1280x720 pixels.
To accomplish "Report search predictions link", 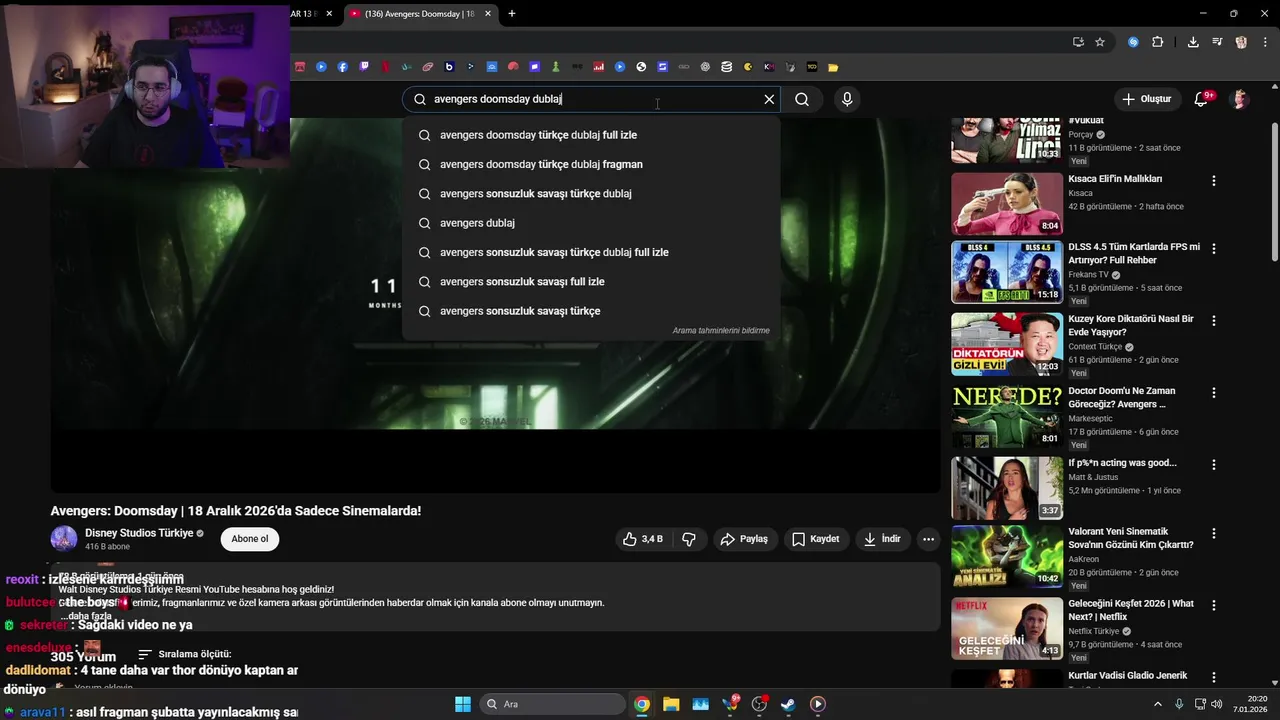I will click(721, 330).
